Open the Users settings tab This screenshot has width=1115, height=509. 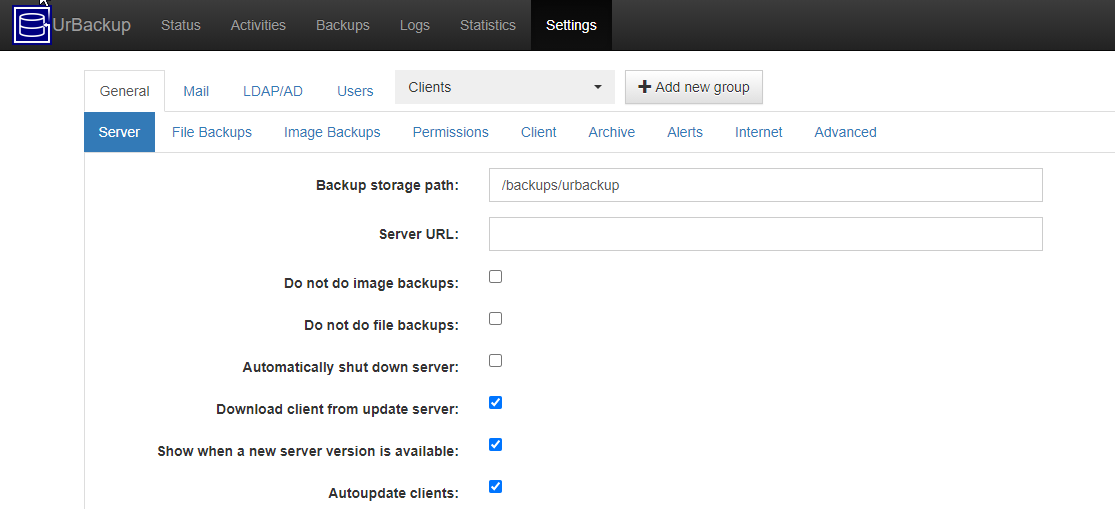(x=355, y=91)
